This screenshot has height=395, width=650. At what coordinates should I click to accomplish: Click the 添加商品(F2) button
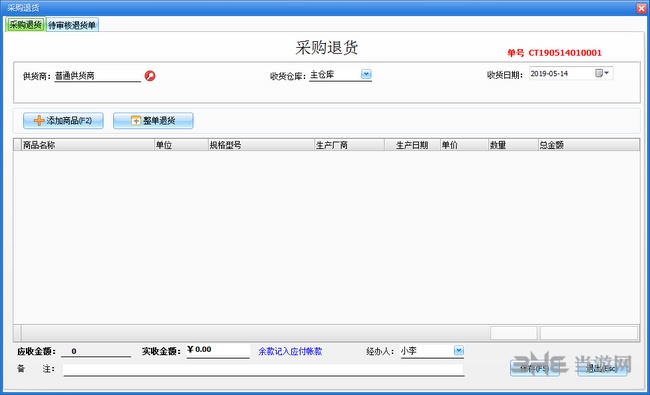pos(63,121)
